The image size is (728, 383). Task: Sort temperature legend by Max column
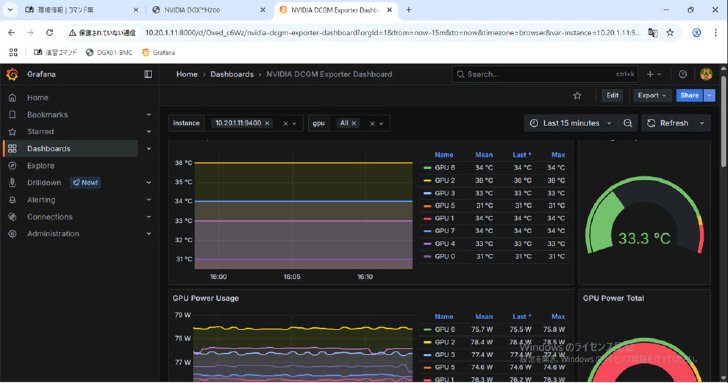558,155
